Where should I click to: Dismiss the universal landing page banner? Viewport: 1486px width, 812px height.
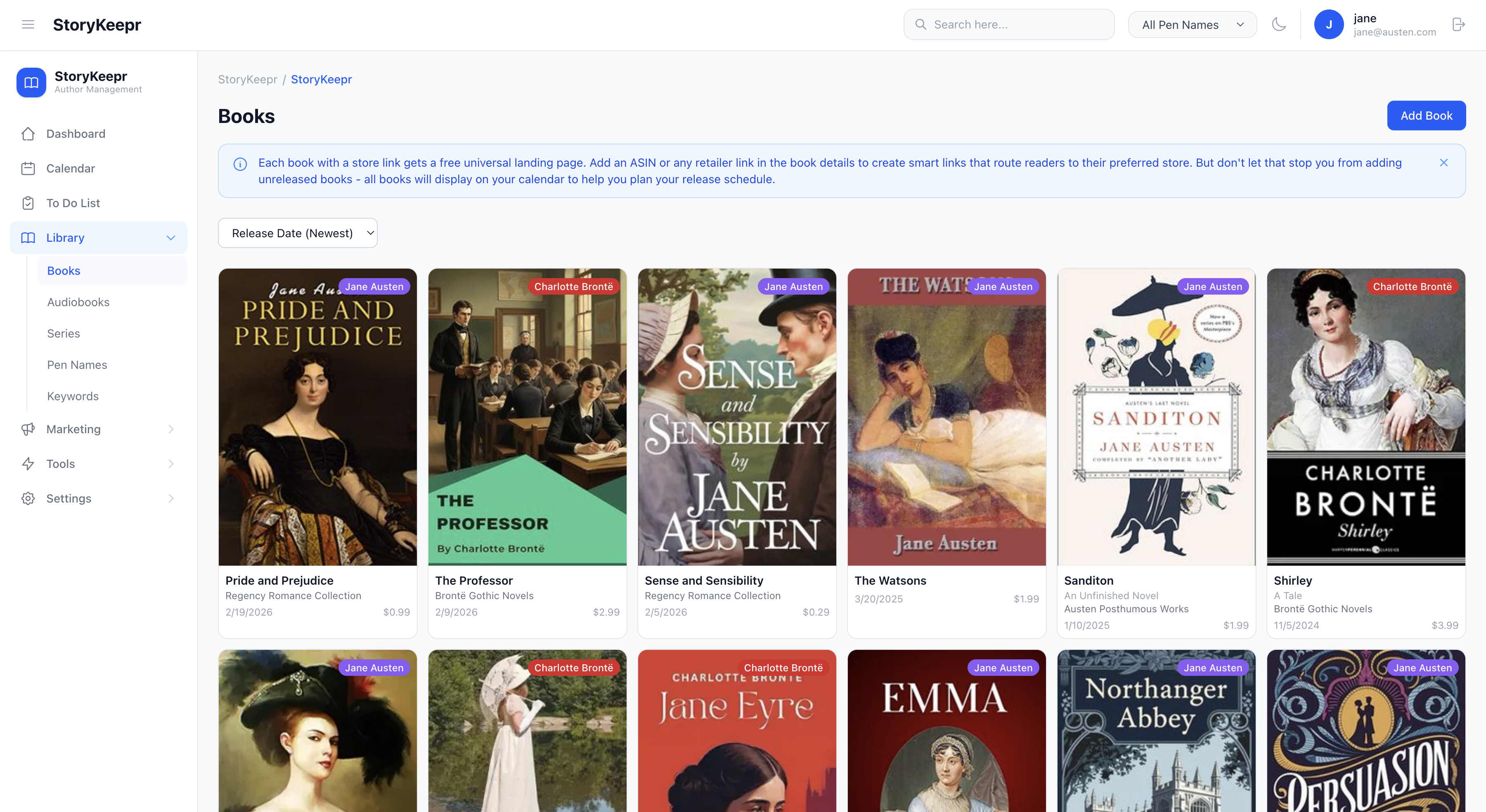tap(1444, 163)
